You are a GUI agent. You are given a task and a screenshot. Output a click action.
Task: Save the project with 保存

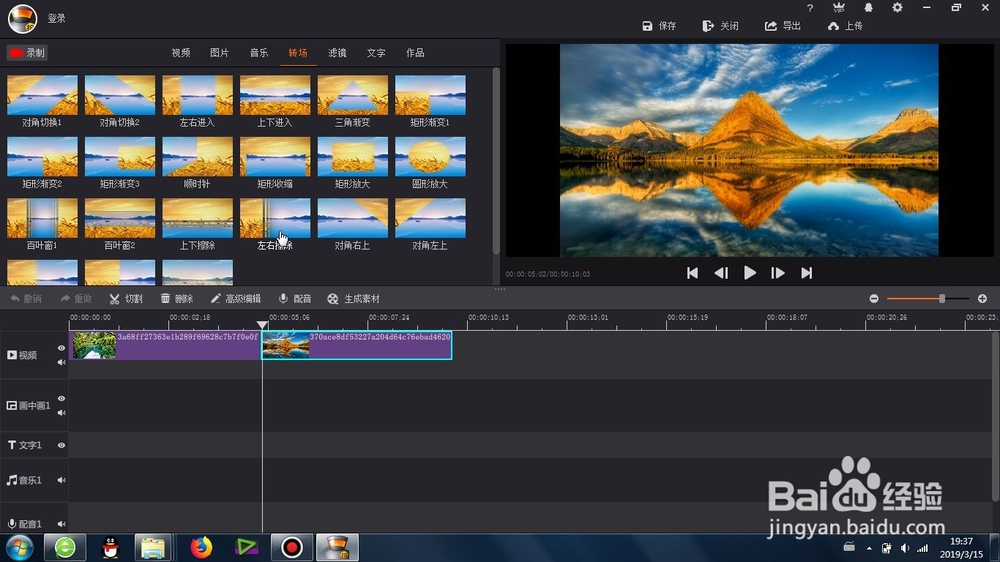659,26
